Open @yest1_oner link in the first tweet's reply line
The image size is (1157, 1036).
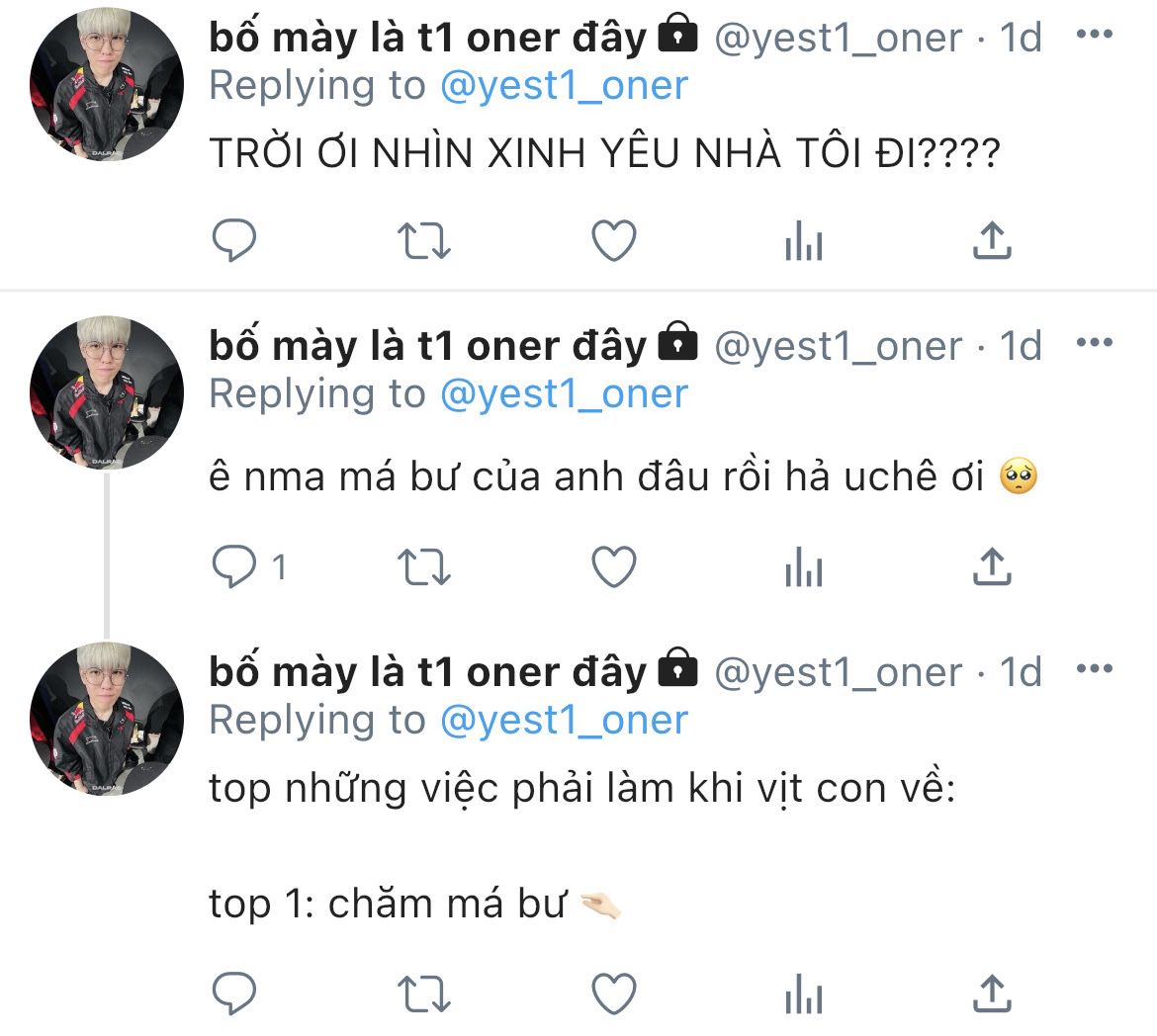click(564, 86)
